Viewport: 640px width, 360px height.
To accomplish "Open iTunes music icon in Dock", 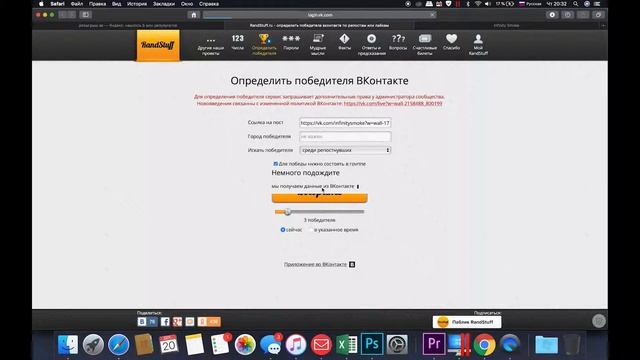I will (x=296, y=344).
